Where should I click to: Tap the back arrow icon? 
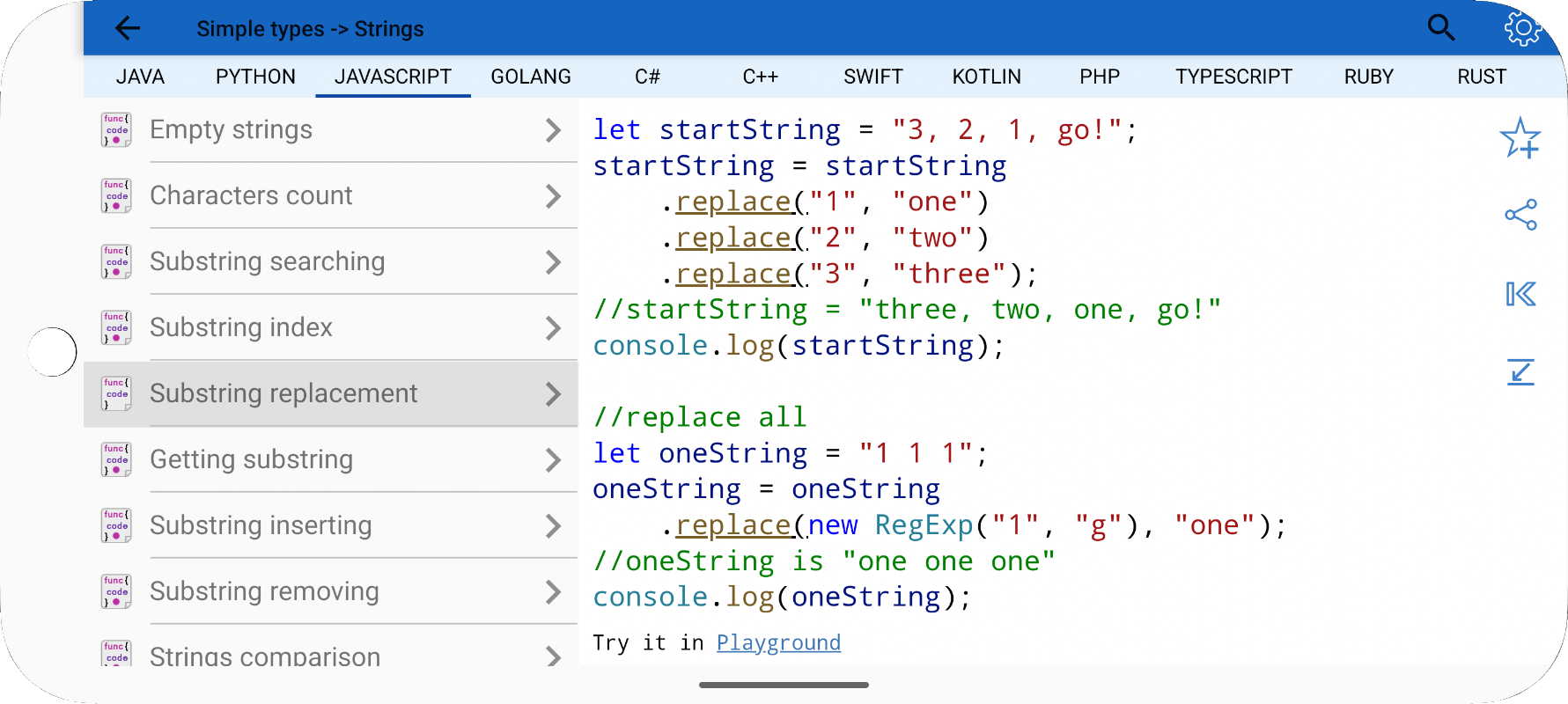[128, 28]
